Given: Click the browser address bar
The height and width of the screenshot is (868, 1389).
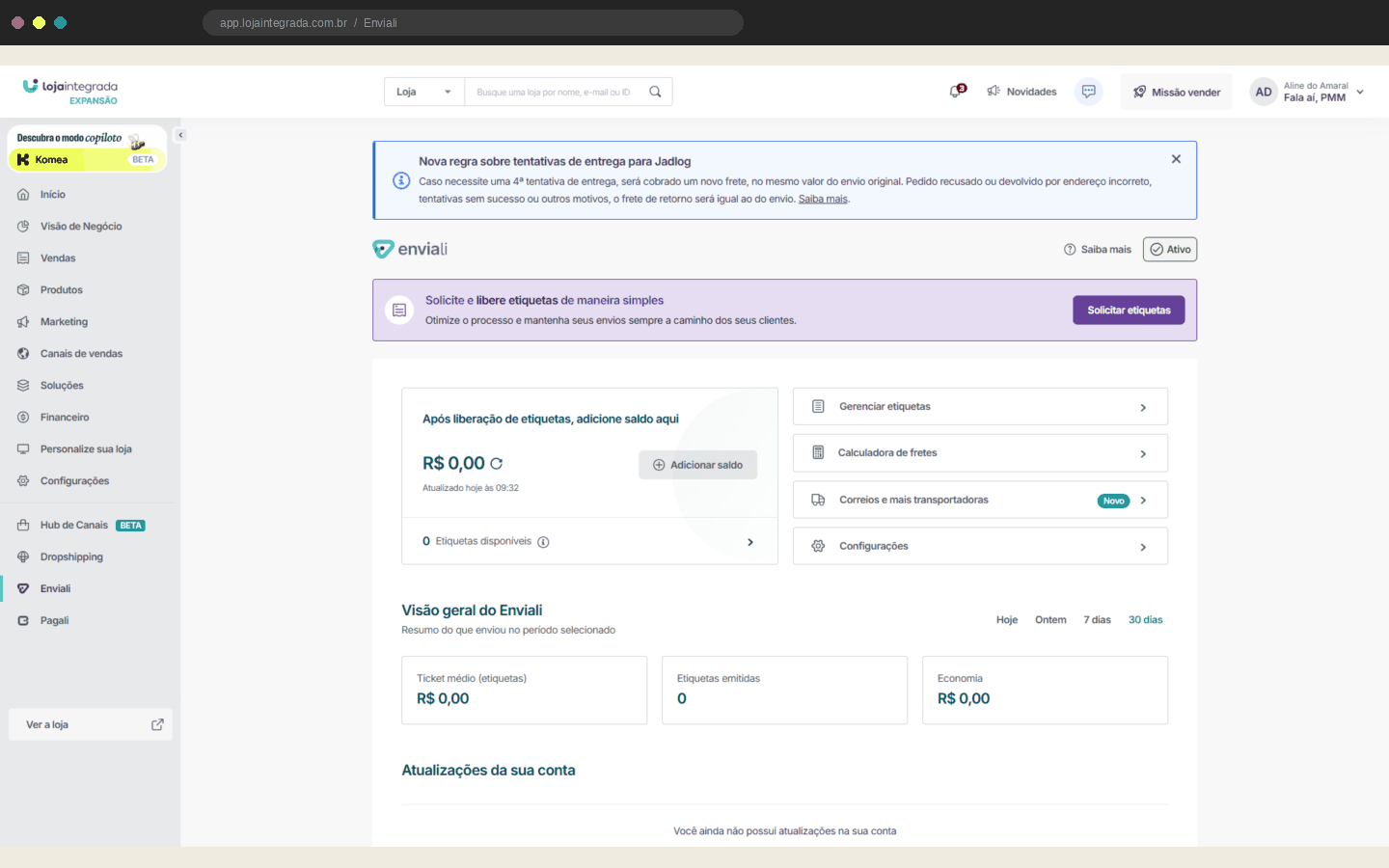Looking at the screenshot, I should [x=473, y=23].
